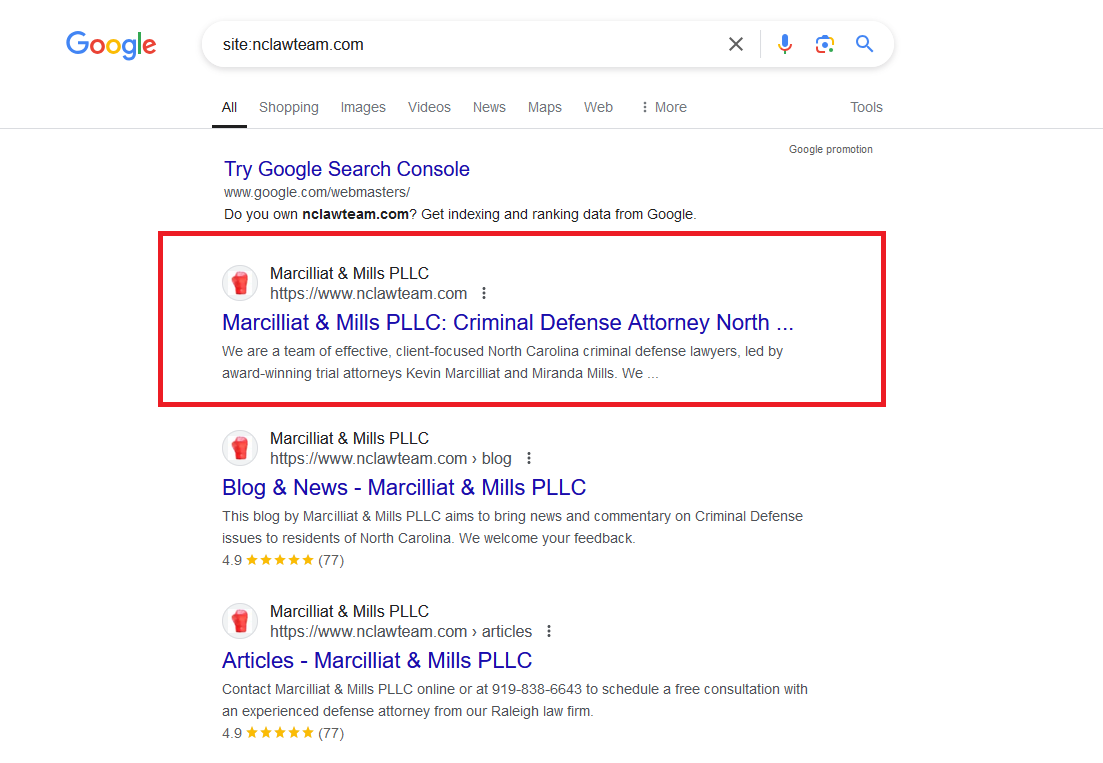
Task: Open the Try Google Search Console link
Action: pos(347,169)
